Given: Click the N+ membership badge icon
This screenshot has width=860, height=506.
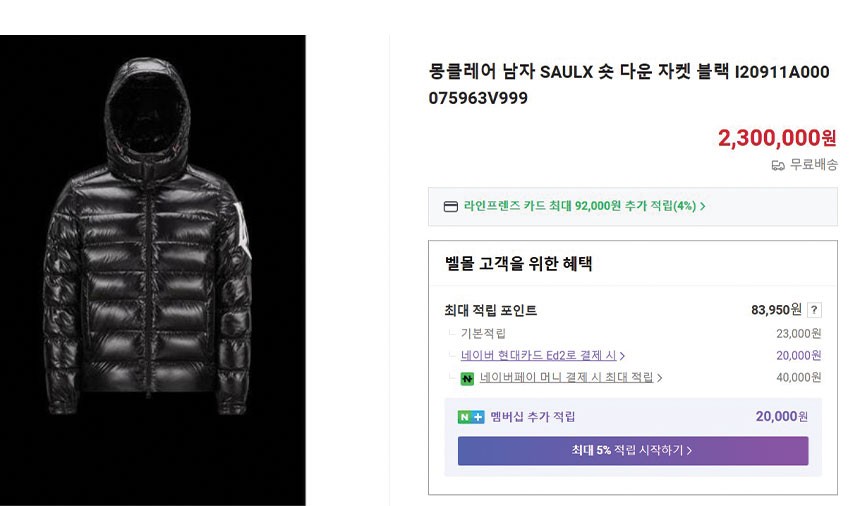Looking at the screenshot, I should click(x=471, y=417).
